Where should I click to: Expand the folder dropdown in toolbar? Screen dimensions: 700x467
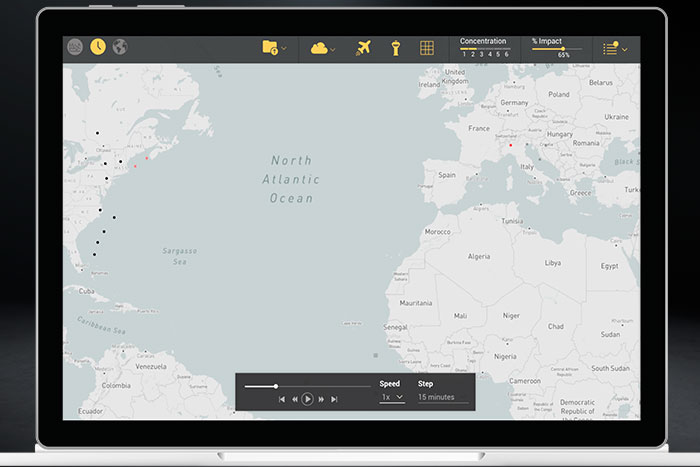(x=274, y=47)
